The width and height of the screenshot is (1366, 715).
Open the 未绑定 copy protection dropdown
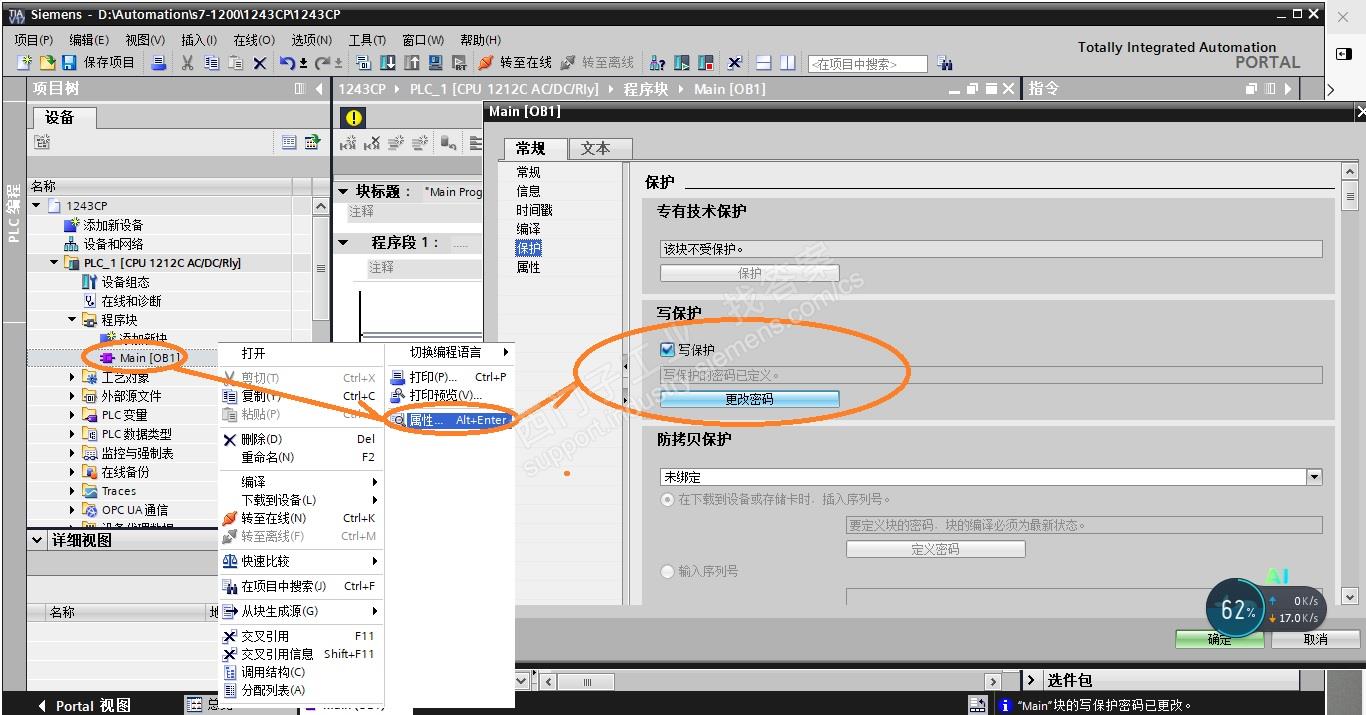coord(1315,477)
